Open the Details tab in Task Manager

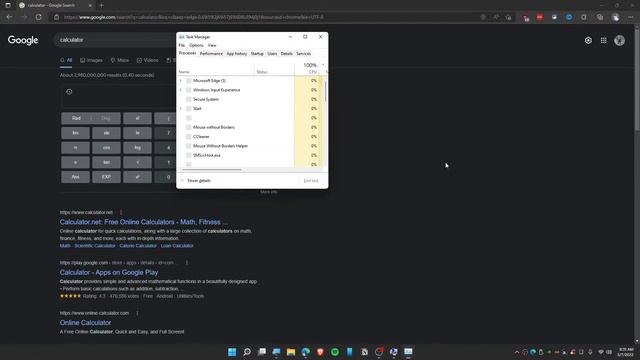(x=287, y=53)
